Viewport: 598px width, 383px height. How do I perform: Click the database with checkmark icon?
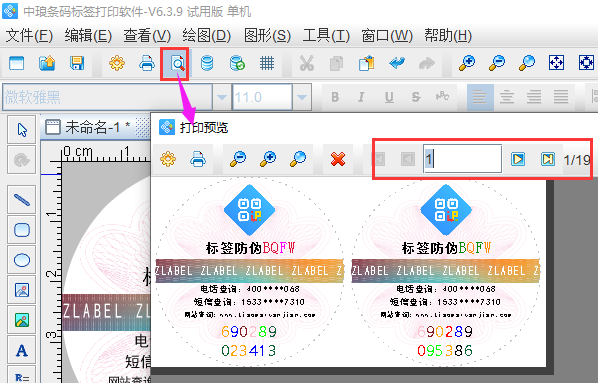pyautogui.click(x=237, y=63)
